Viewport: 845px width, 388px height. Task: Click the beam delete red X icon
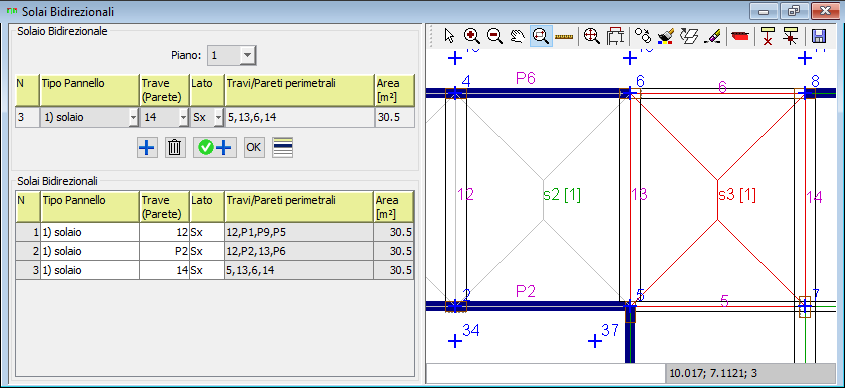tap(768, 36)
